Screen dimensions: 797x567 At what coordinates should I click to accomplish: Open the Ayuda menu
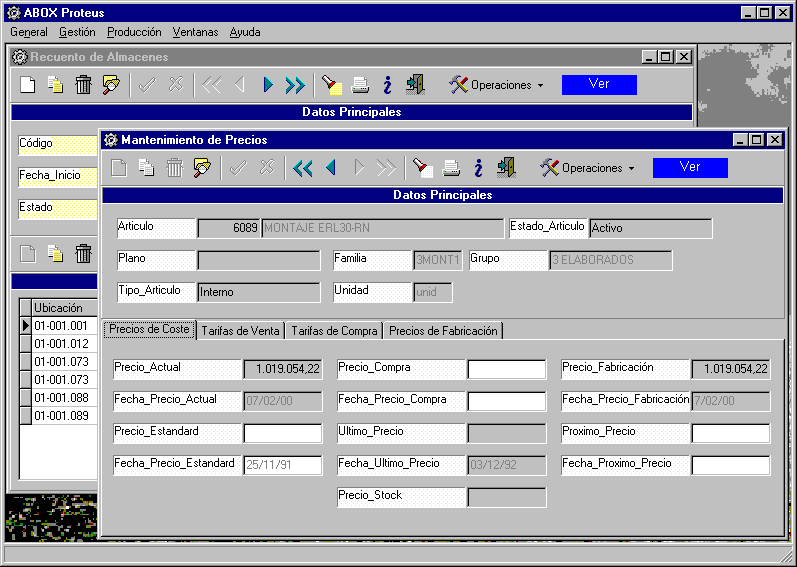pos(245,32)
